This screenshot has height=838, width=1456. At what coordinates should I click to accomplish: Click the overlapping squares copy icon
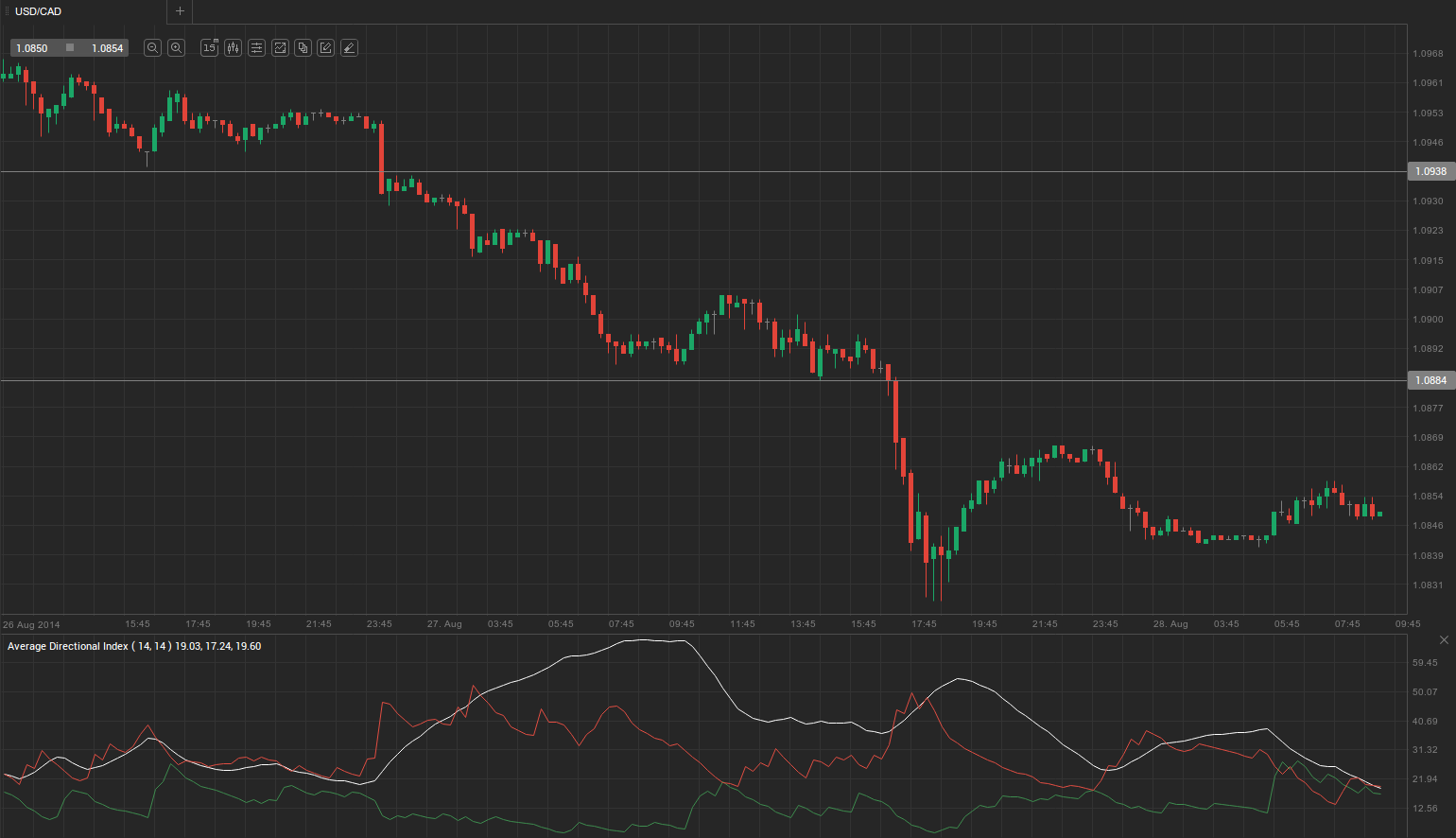click(x=303, y=47)
